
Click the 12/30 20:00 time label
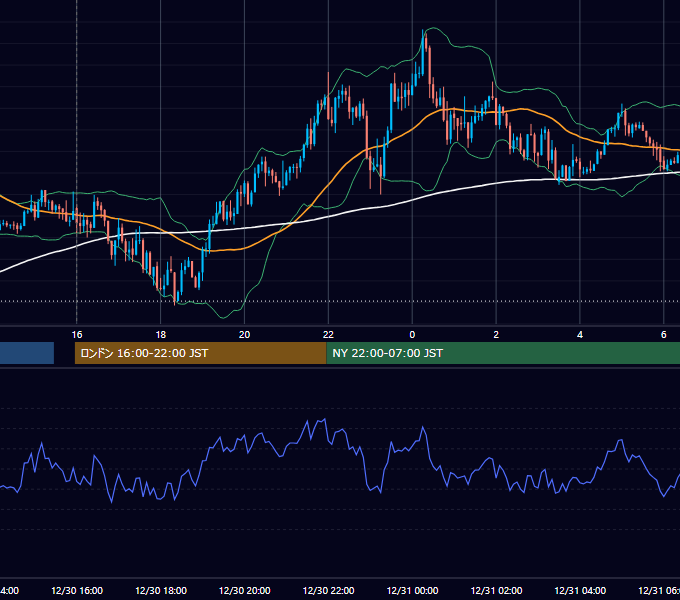pyautogui.click(x=245, y=590)
